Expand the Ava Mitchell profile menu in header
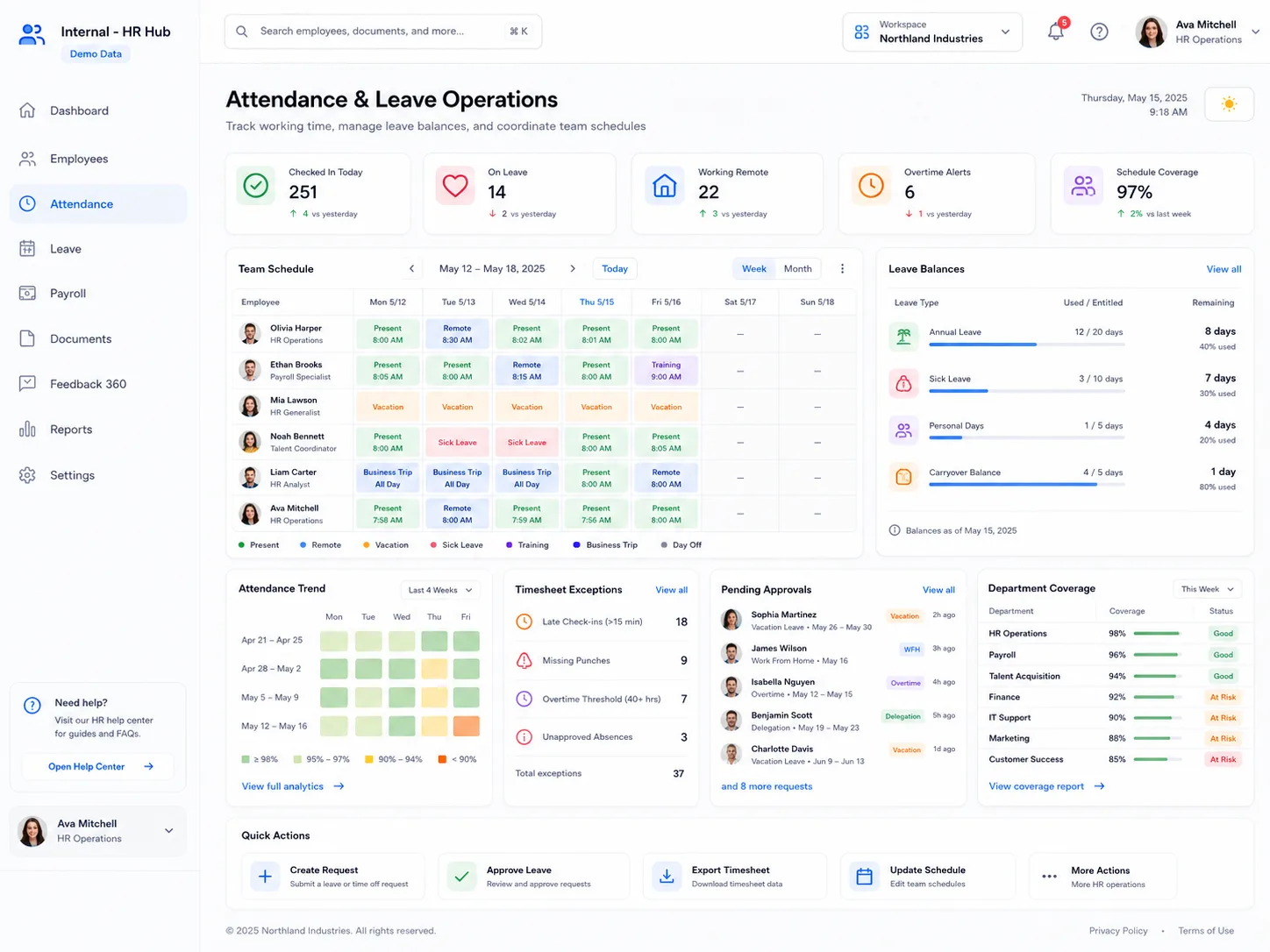This screenshot has width=1270, height=952. click(x=1255, y=32)
